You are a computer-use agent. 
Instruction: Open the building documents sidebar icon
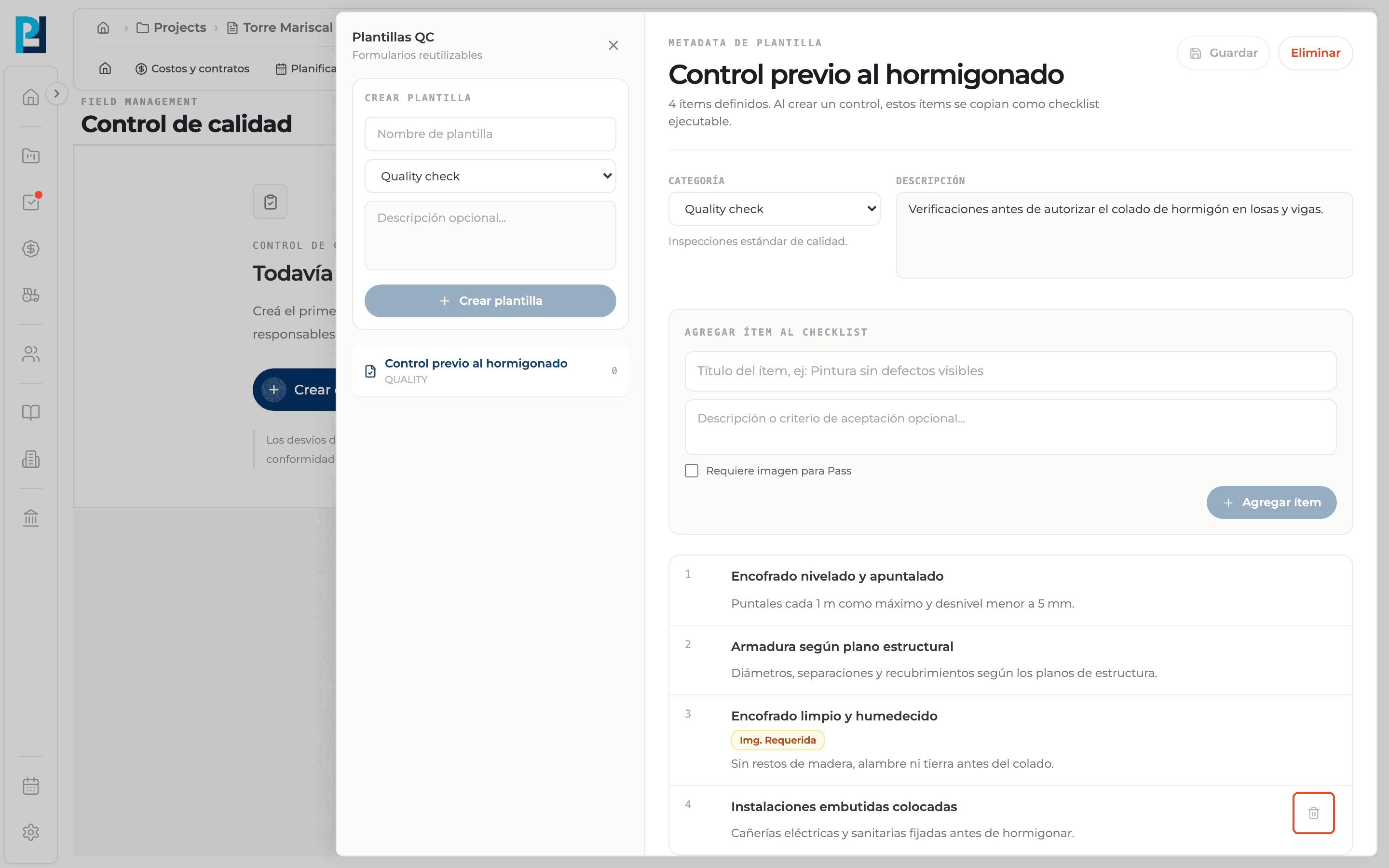[x=30, y=459]
